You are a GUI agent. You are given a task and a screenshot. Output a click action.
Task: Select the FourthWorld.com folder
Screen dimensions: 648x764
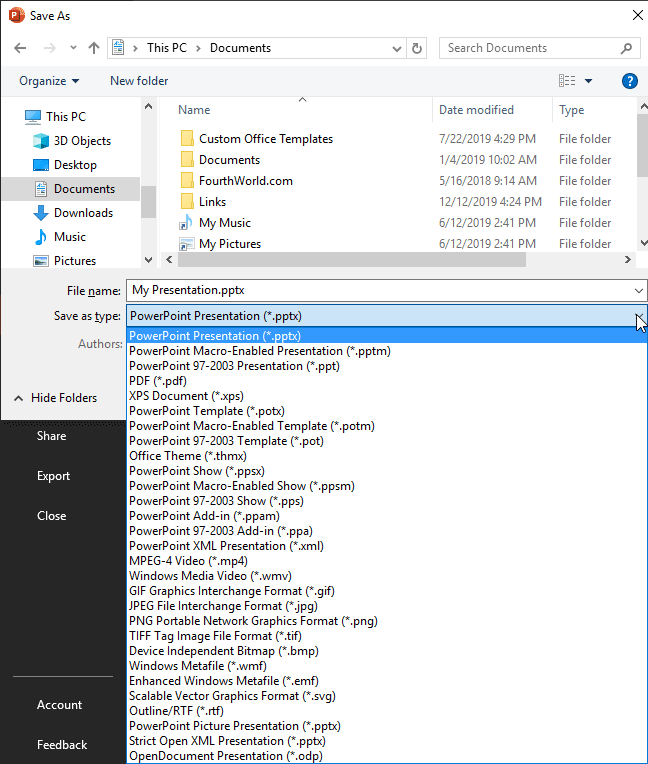coord(246,181)
